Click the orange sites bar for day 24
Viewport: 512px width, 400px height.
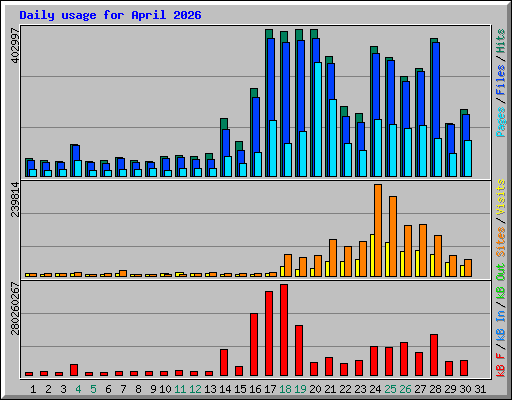coord(378,230)
